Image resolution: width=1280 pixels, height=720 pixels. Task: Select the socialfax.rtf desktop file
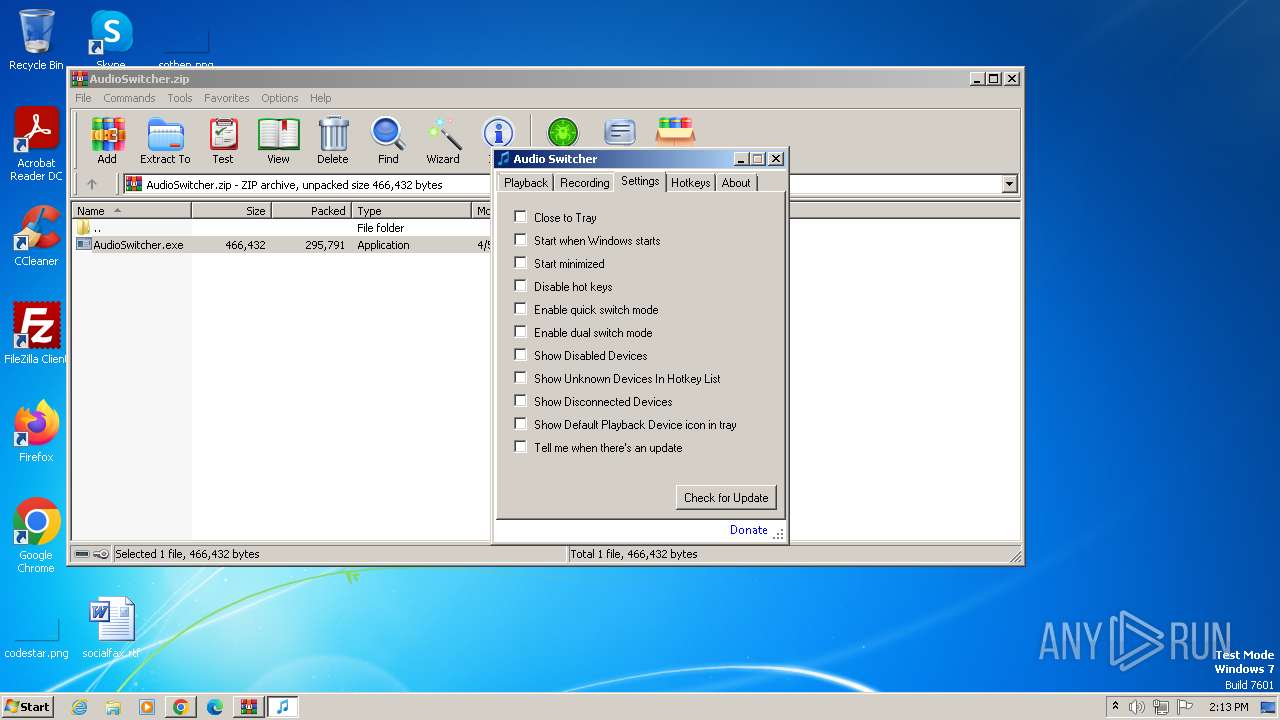coord(111,628)
